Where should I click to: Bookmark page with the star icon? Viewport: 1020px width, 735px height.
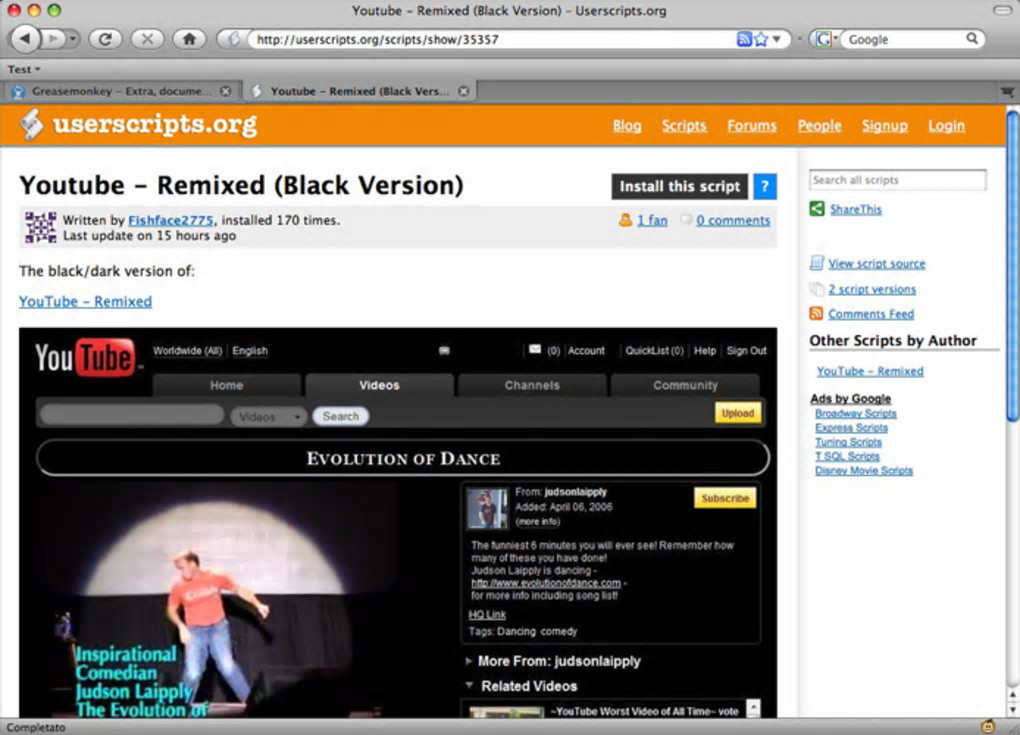click(x=760, y=39)
